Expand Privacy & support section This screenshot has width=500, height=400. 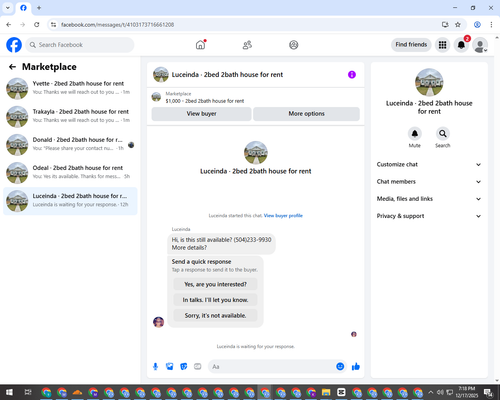(x=429, y=216)
